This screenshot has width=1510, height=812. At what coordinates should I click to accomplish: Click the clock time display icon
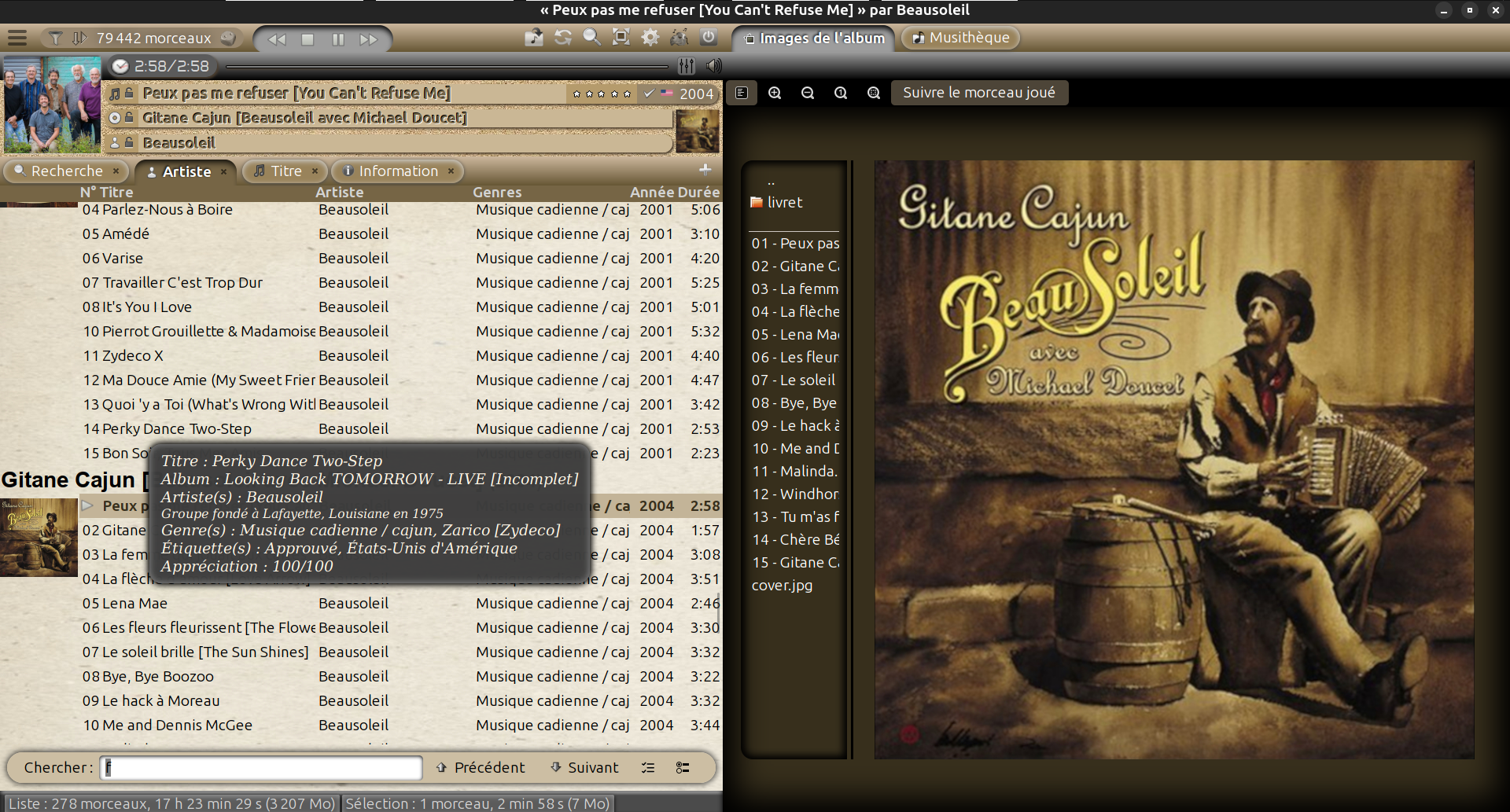click(x=120, y=66)
